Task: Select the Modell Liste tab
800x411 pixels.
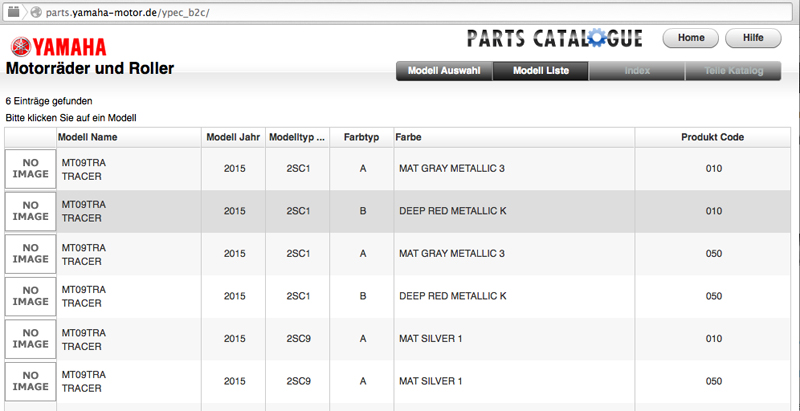Action: [x=540, y=71]
